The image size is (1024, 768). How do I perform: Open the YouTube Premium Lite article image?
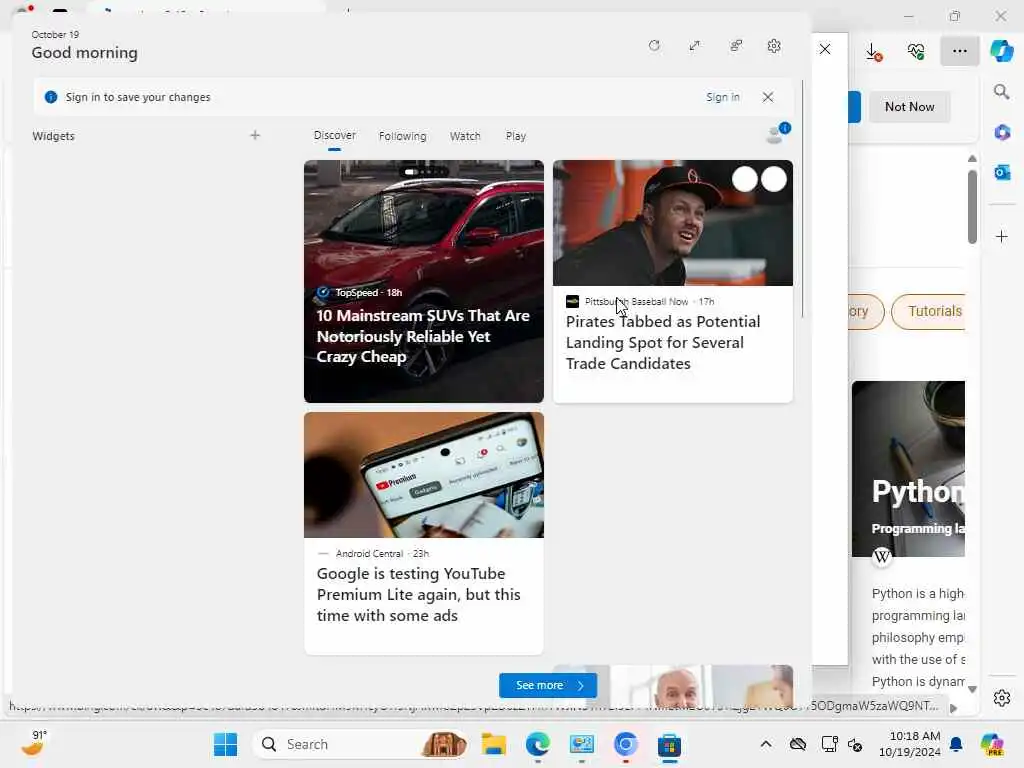tap(424, 475)
